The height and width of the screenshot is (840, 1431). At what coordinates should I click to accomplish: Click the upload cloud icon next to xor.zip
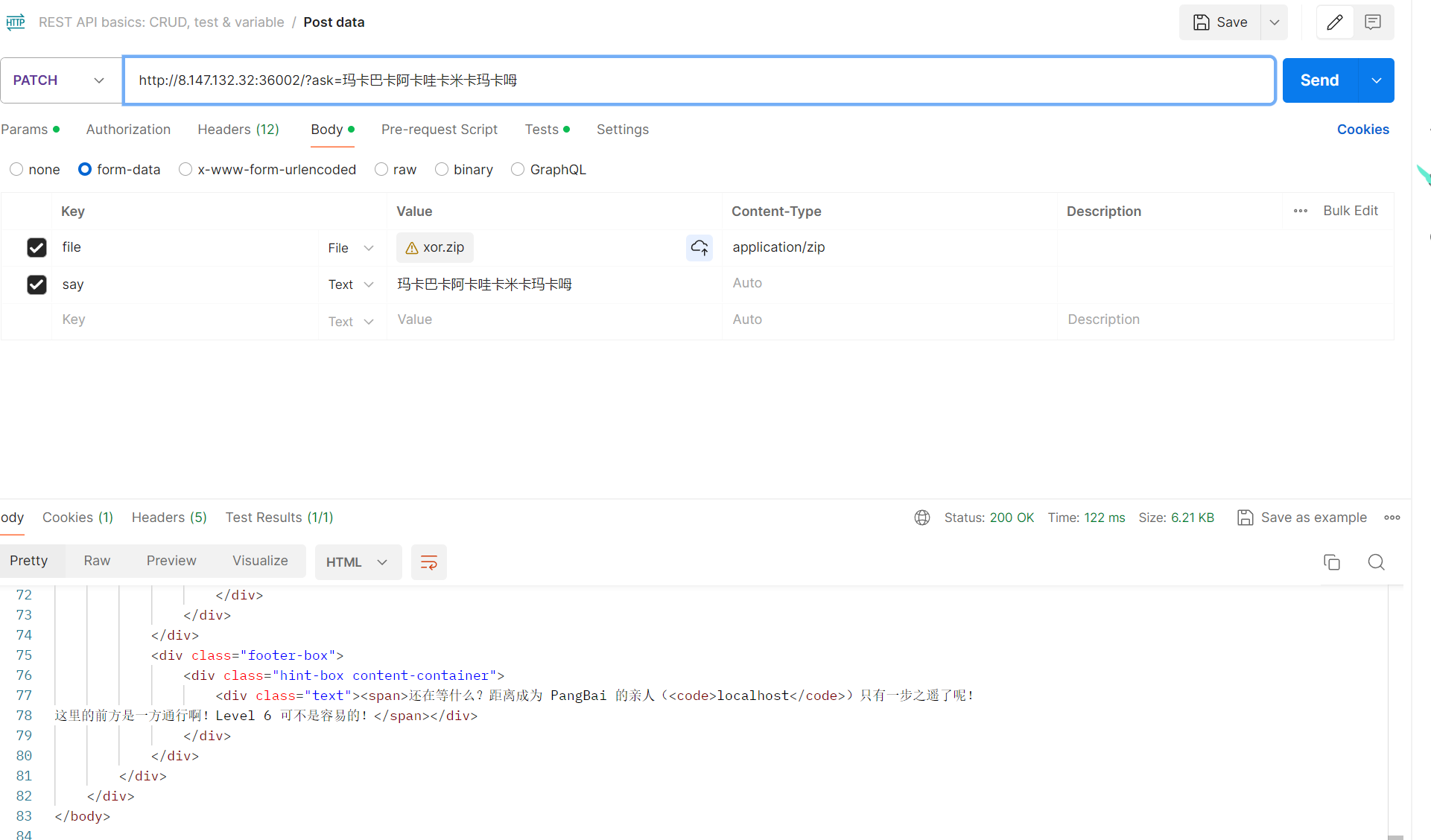[x=699, y=247]
